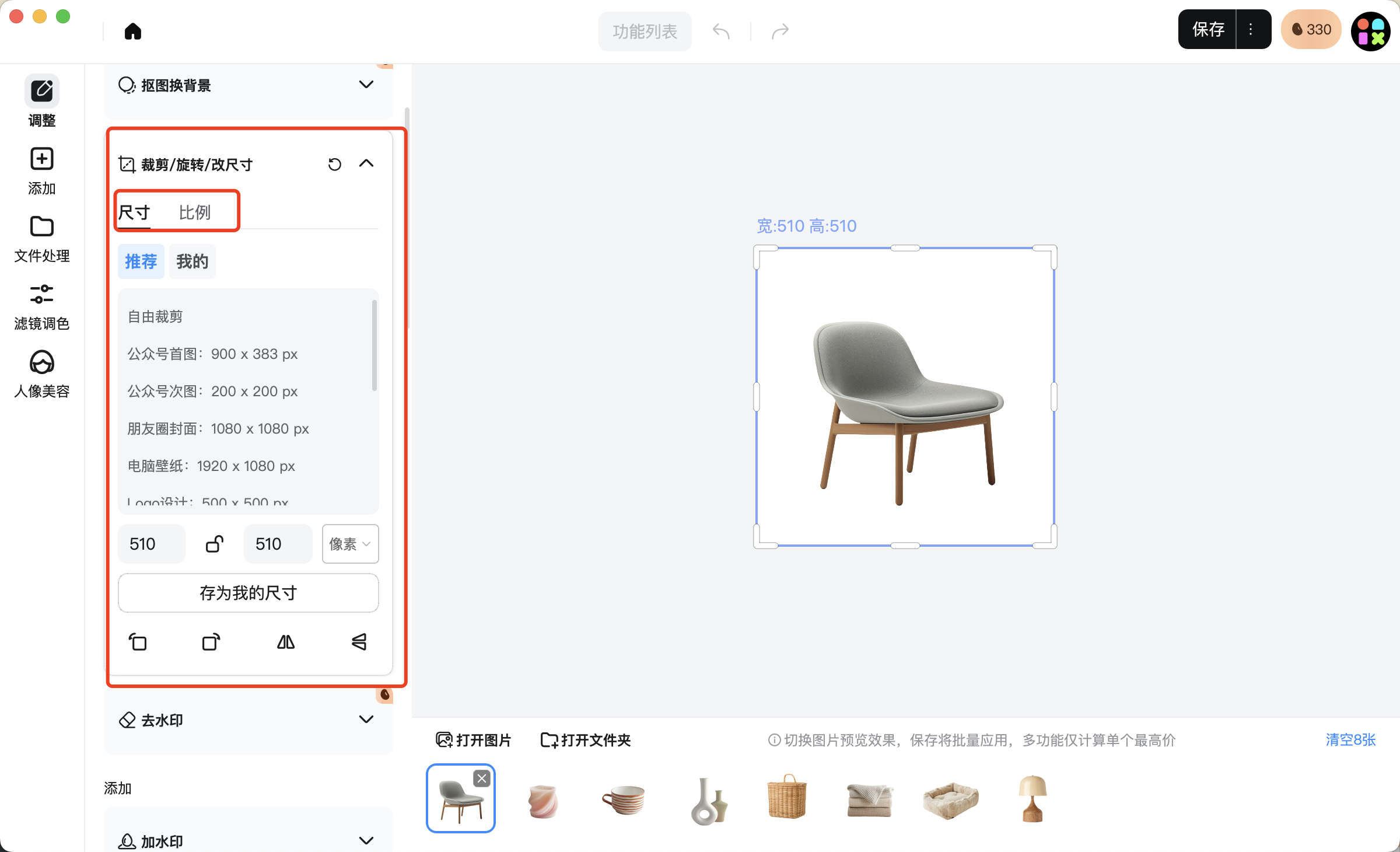Image resolution: width=1400 pixels, height=852 pixels.
Task: Rotate image right with clockwise icon
Action: point(211,642)
